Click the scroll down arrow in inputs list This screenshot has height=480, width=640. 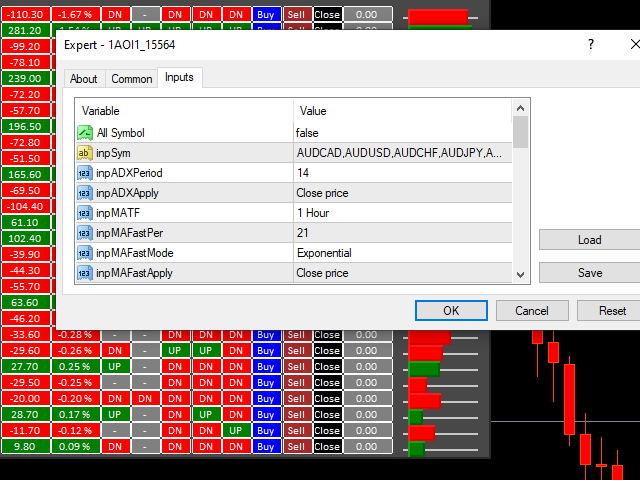(x=520, y=275)
